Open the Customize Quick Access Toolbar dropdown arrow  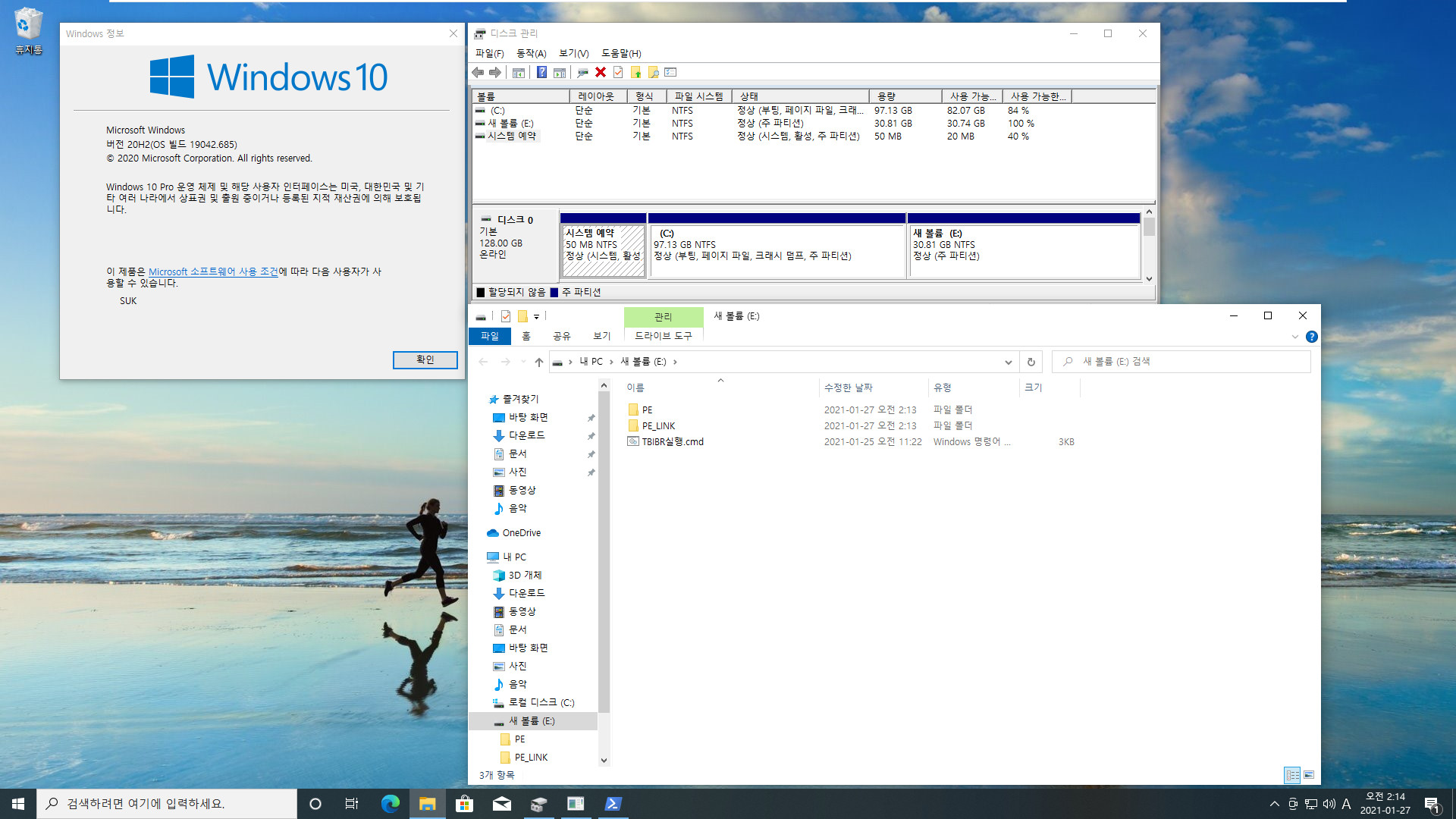point(536,317)
